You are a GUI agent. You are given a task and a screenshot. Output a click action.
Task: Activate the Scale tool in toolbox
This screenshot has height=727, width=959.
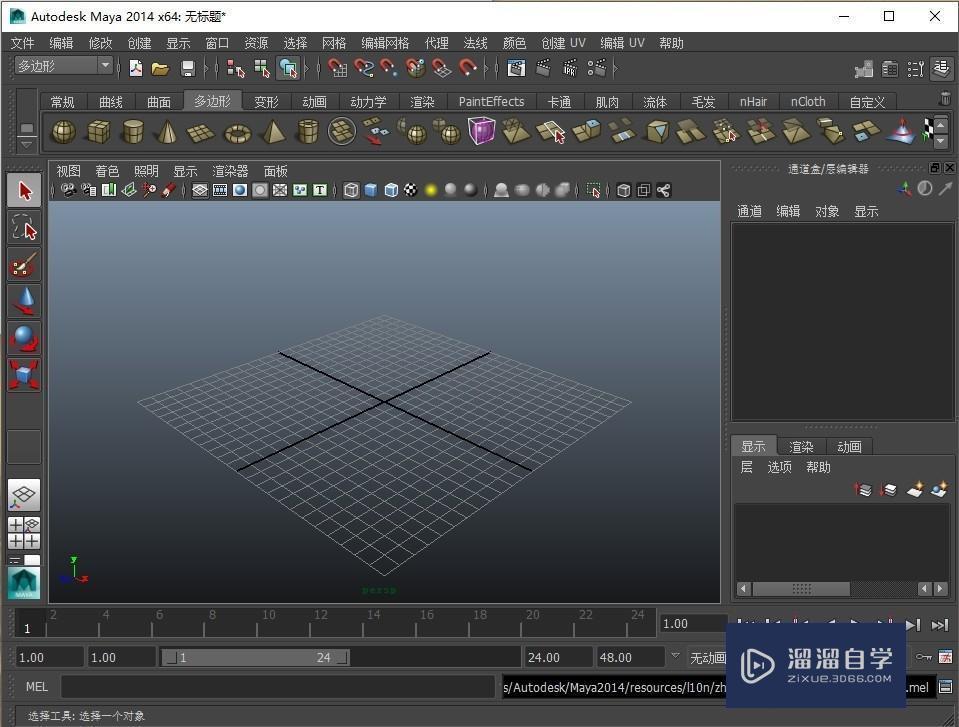pyautogui.click(x=24, y=375)
